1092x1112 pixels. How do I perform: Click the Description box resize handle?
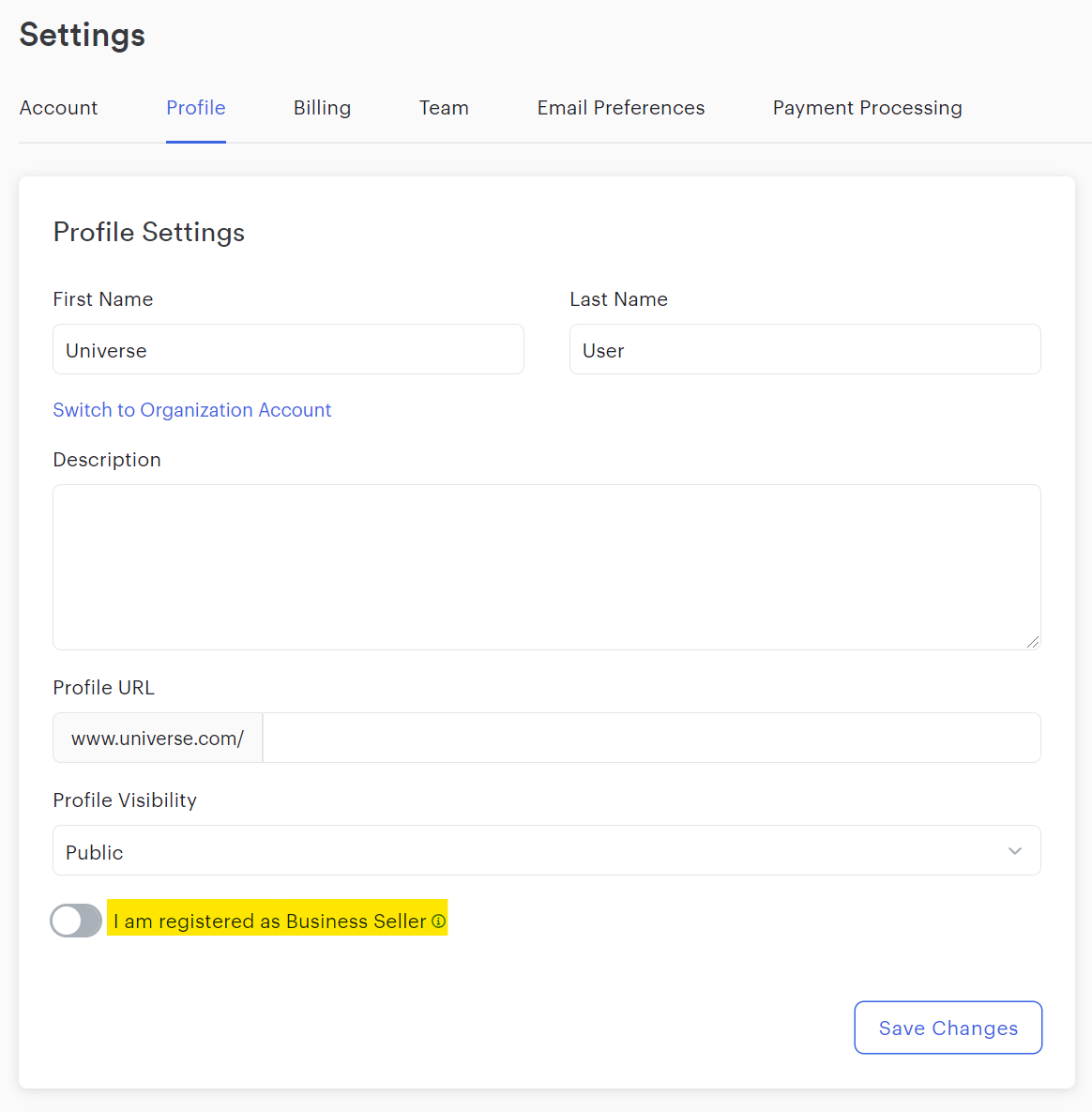(1033, 642)
